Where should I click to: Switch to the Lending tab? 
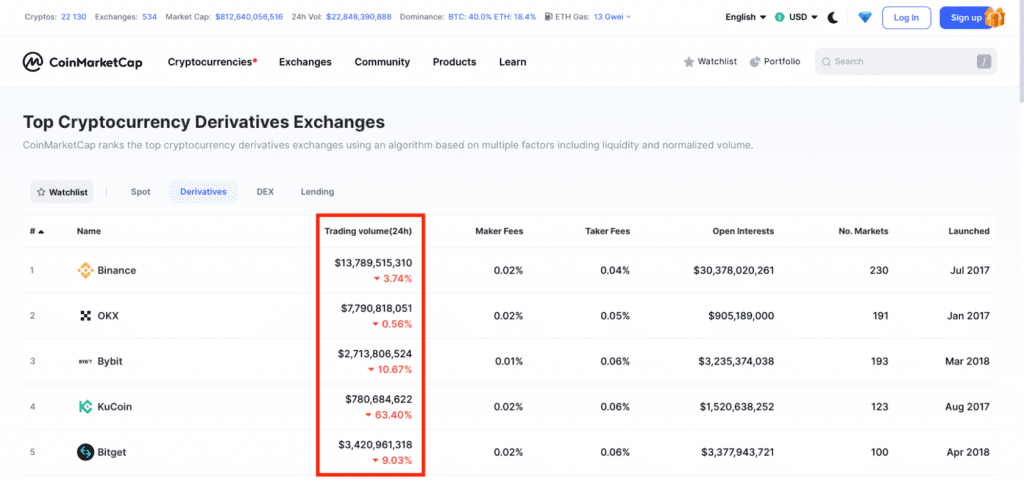[317, 192]
